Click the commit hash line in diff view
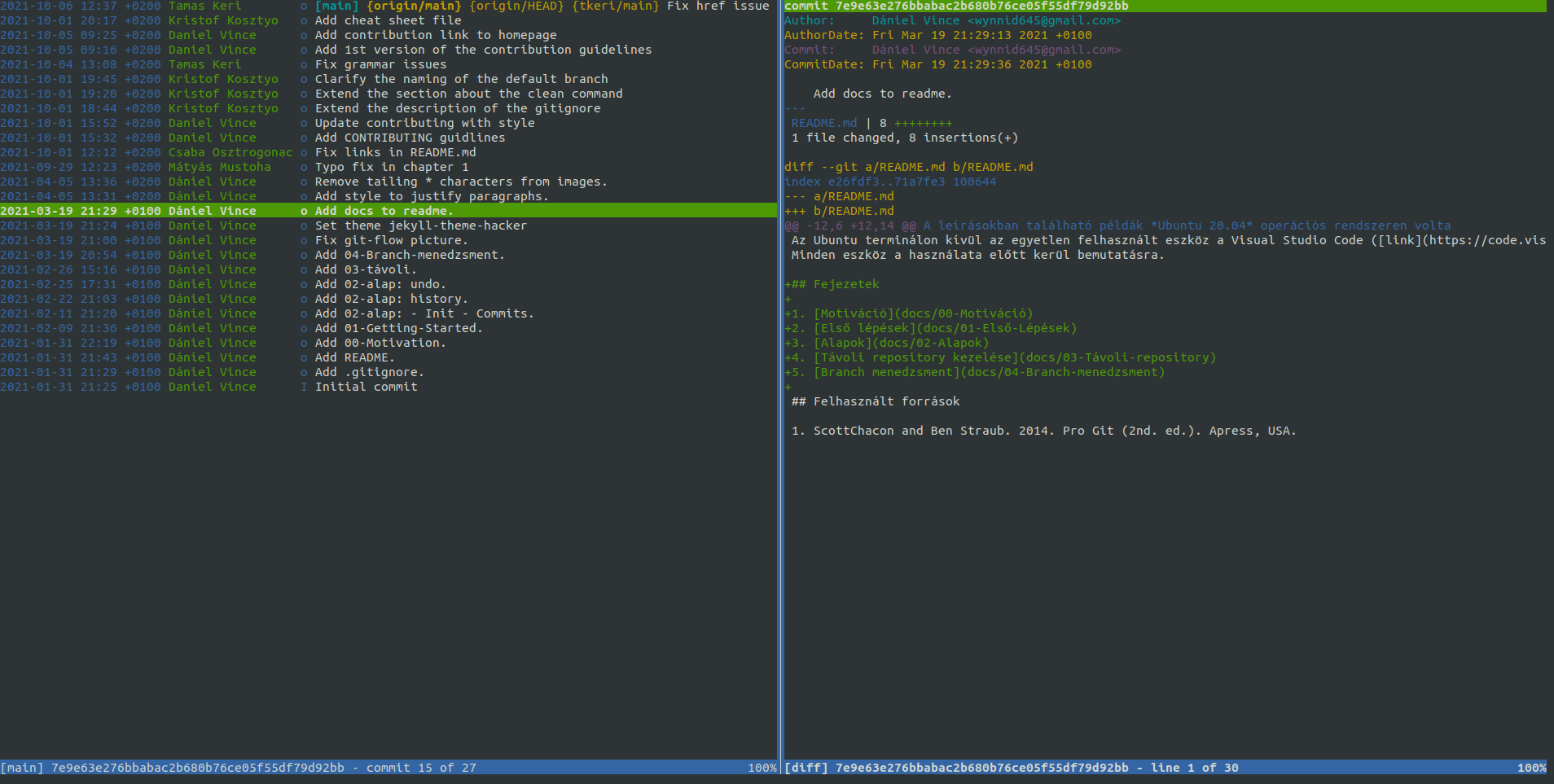The width and height of the screenshot is (1554, 784). pos(956,6)
